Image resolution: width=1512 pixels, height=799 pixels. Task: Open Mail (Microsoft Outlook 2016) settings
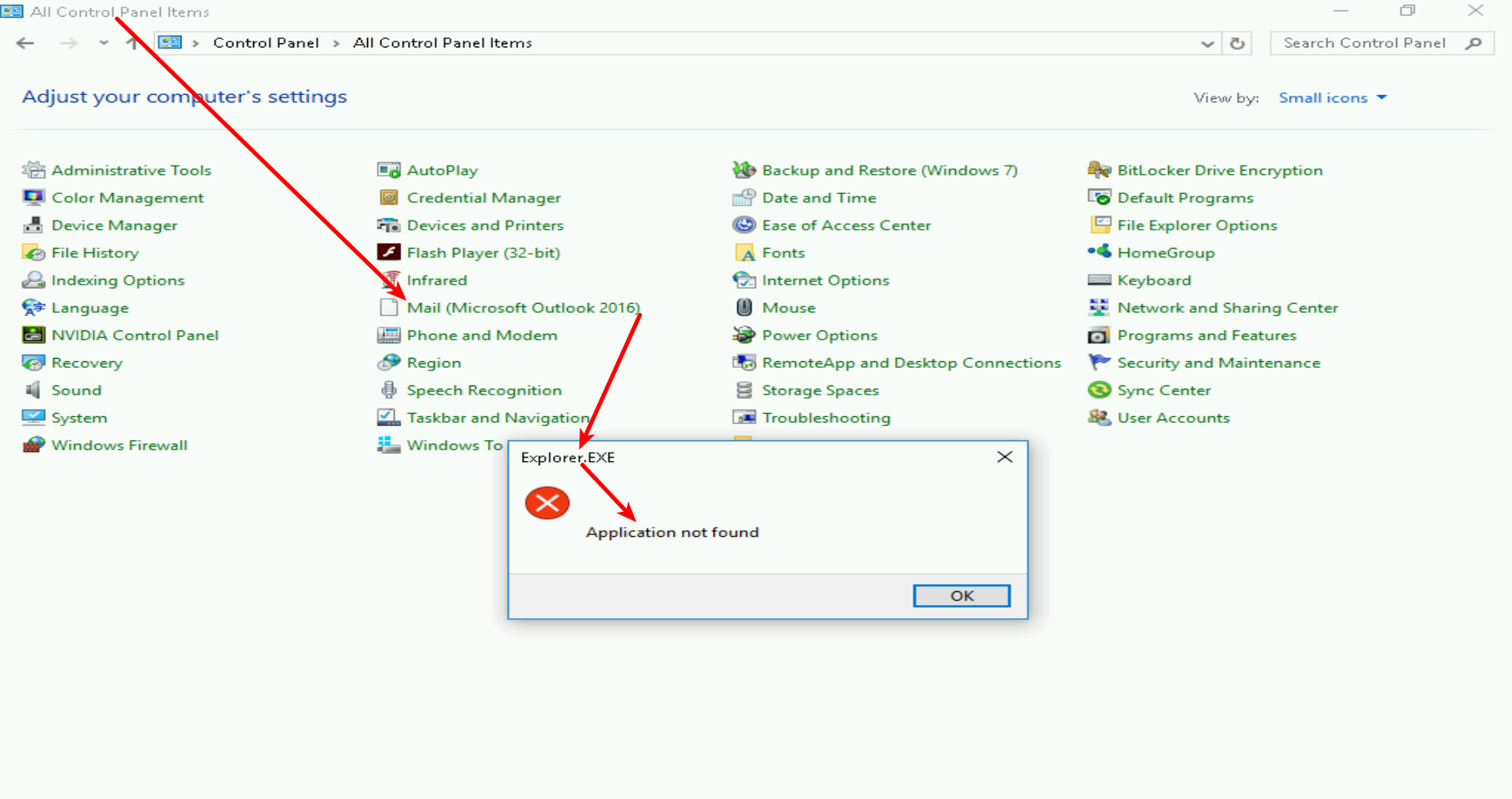(524, 307)
